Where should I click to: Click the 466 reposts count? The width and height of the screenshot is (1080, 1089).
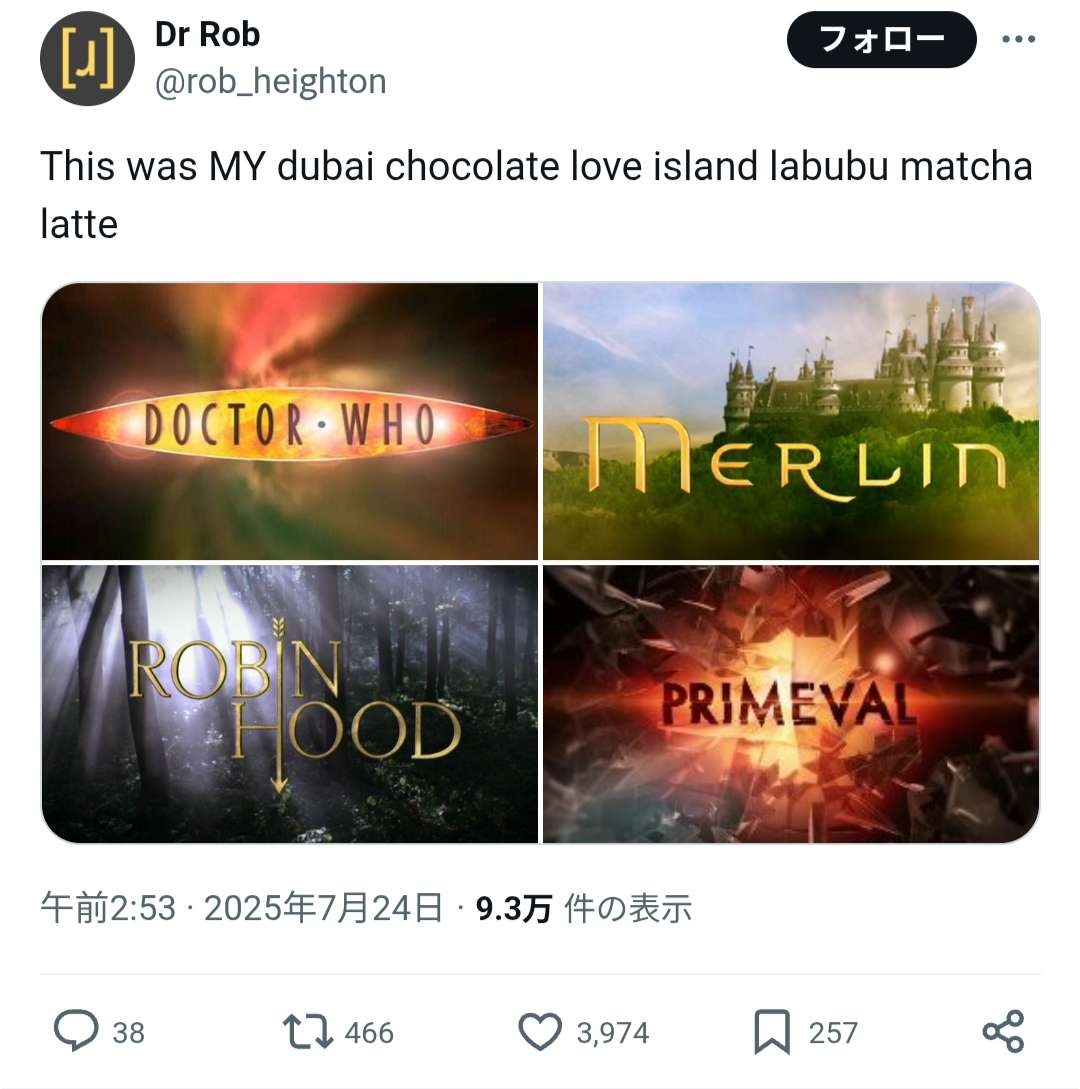point(369,1033)
